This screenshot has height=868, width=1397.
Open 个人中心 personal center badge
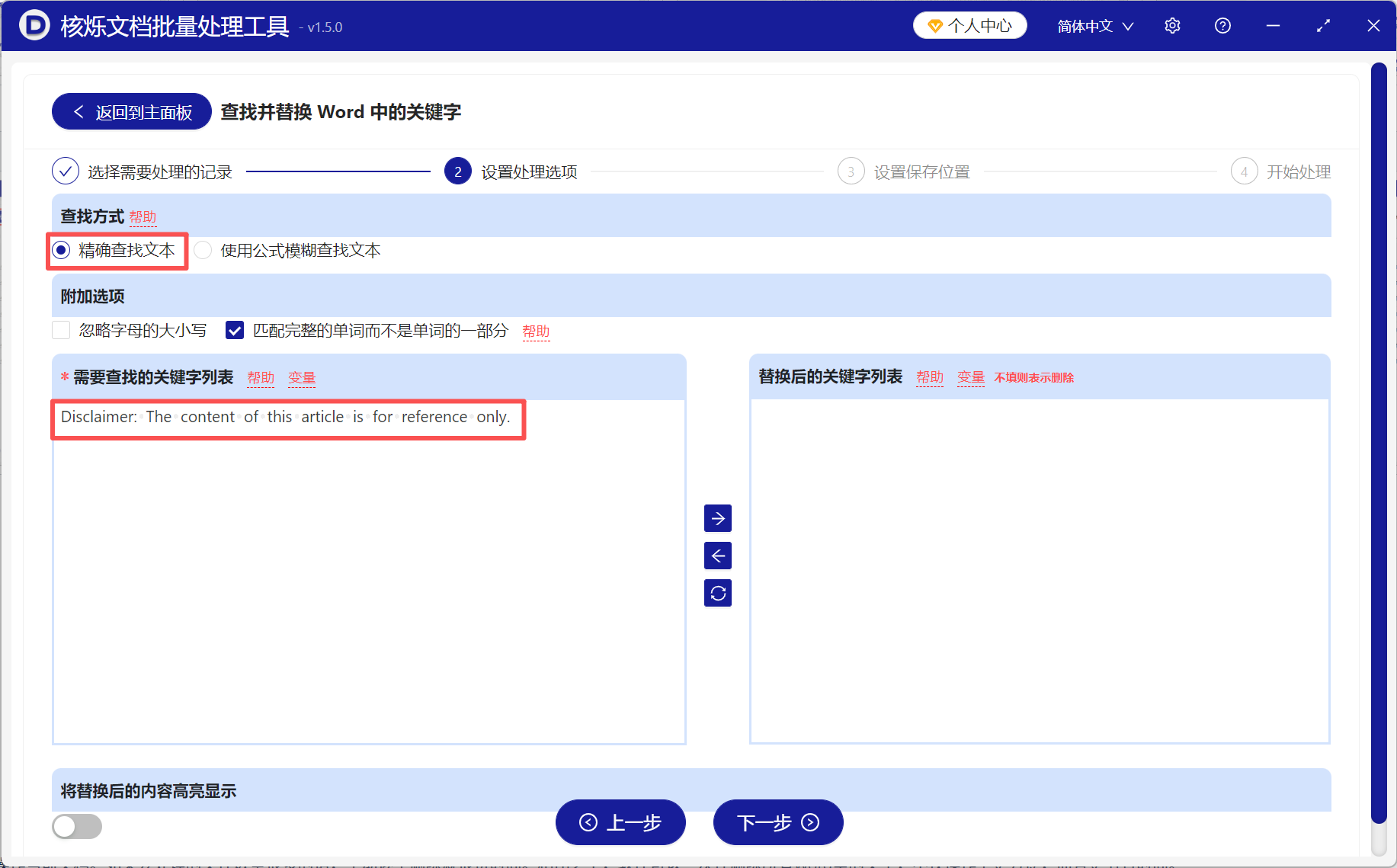point(969,25)
